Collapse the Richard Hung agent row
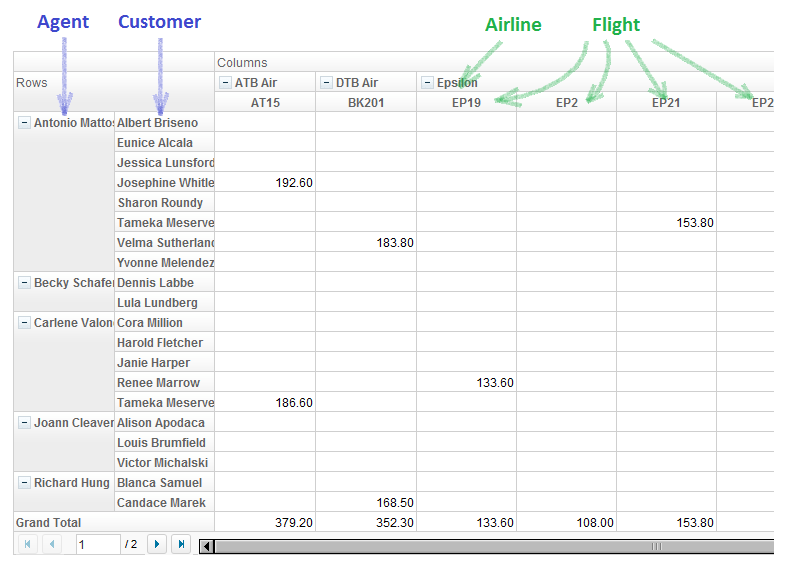This screenshot has width=787, height=571. (24, 483)
